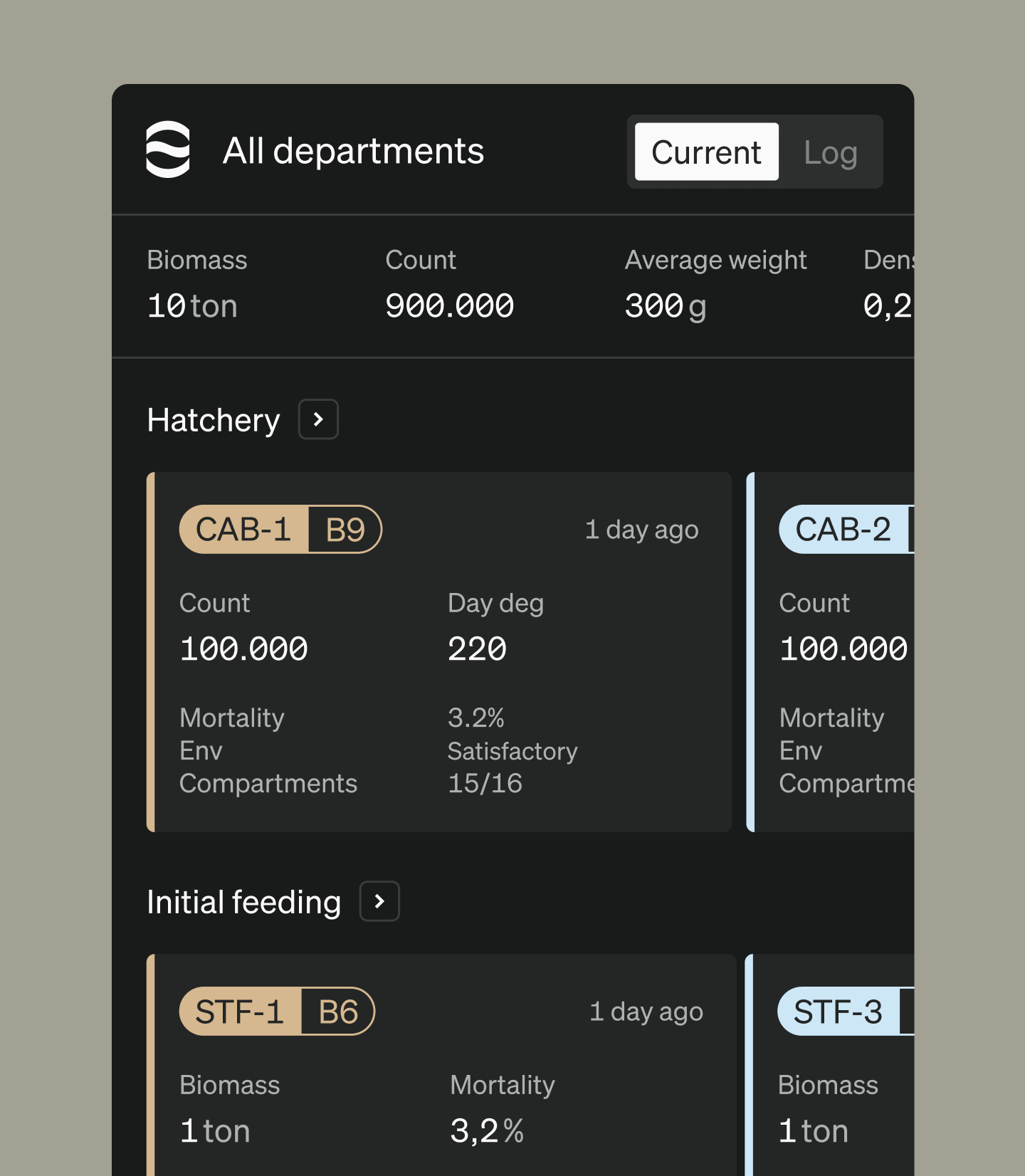Screen dimensions: 1025x1176
Task: Click the Initial feeding heading
Action: [244, 902]
